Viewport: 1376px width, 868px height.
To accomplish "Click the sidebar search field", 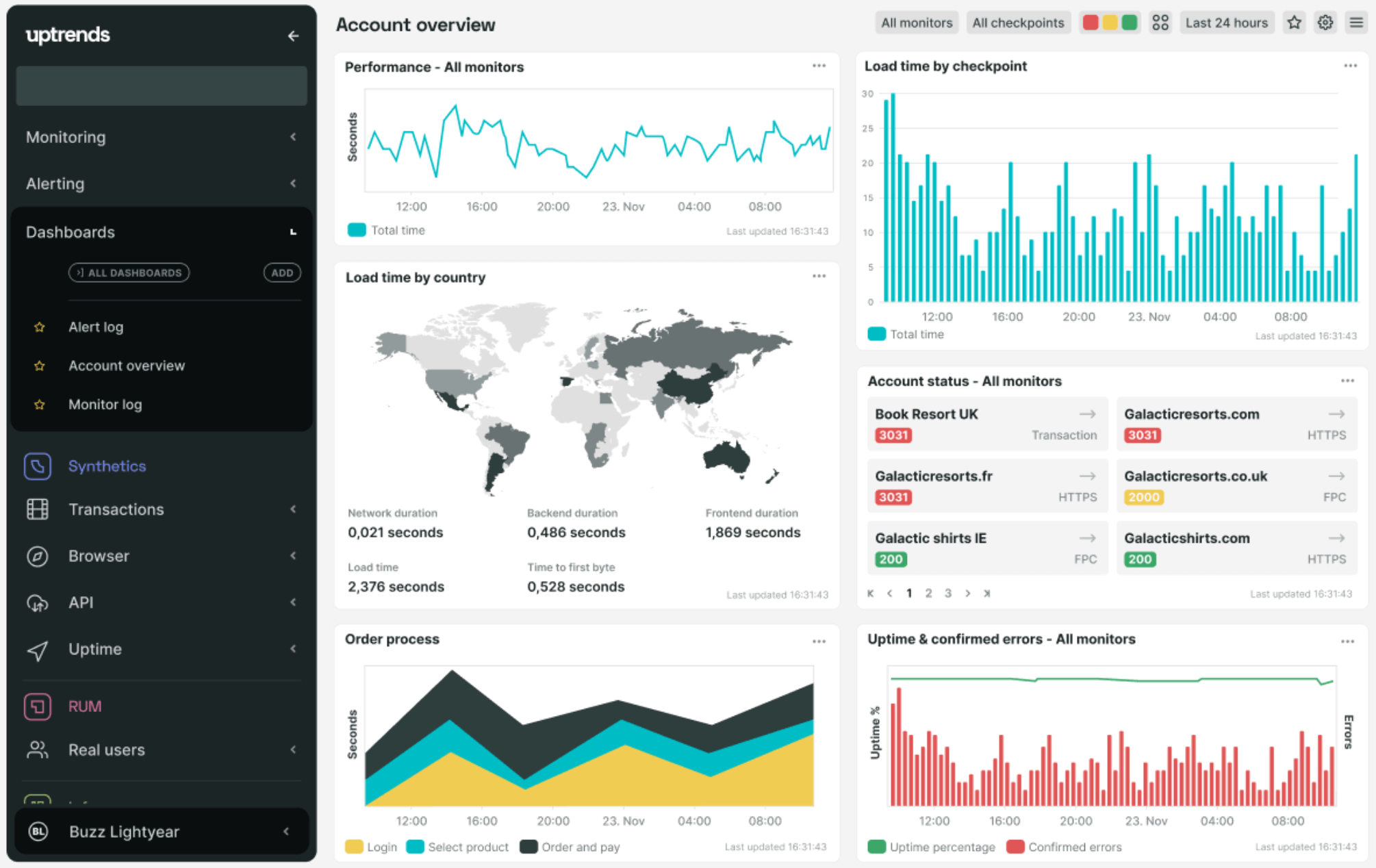I will pos(161,86).
